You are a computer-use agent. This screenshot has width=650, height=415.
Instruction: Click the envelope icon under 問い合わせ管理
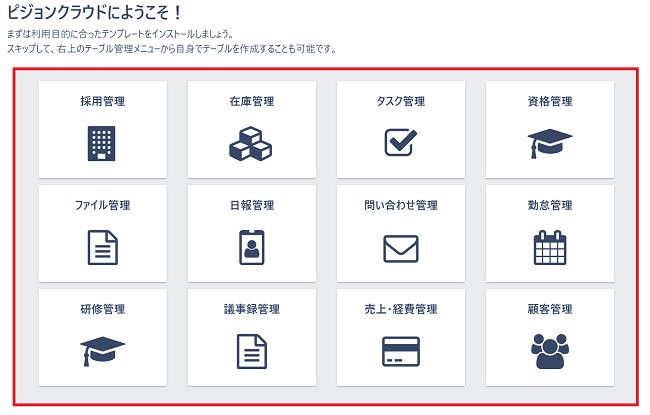coord(400,247)
